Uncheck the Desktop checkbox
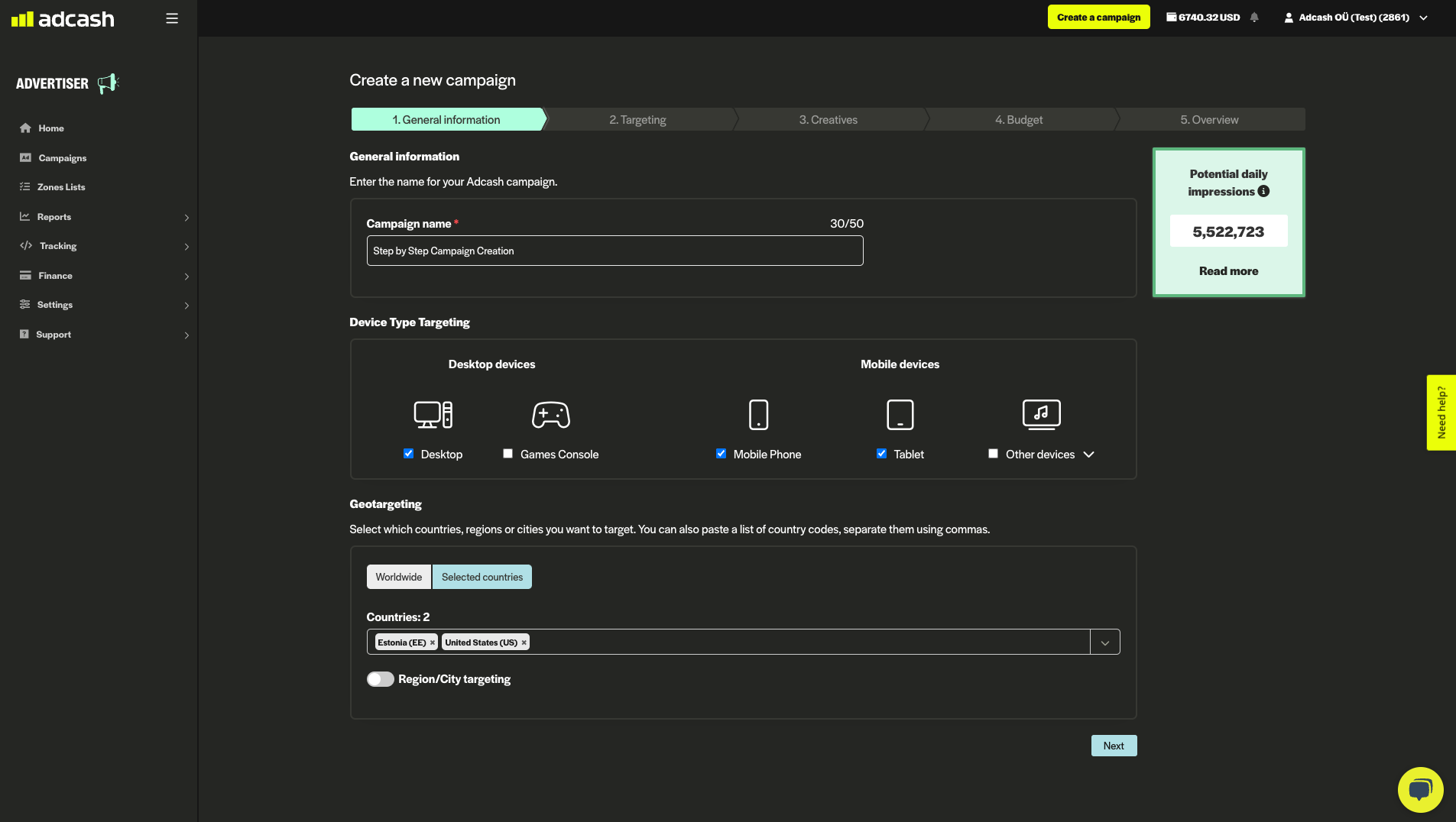Viewport: 1456px width, 822px height. point(409,454)
